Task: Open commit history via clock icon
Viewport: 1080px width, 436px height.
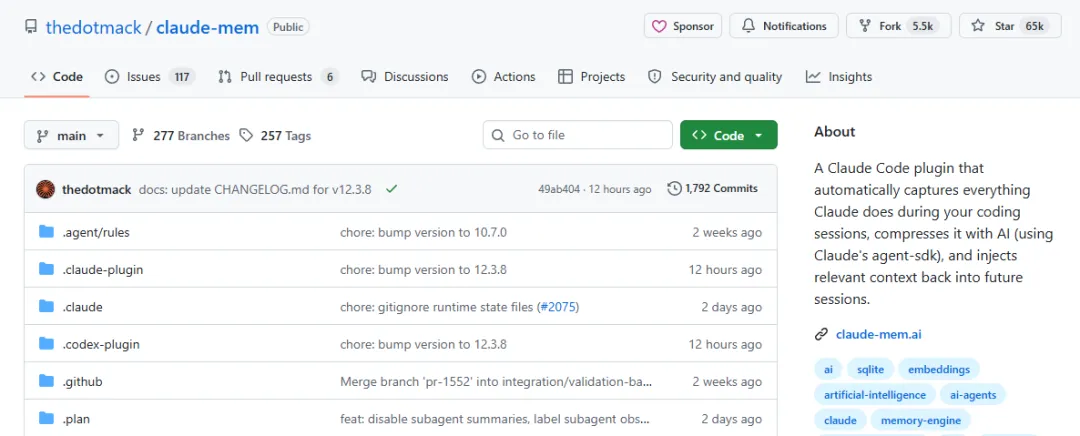Action: click(674, 189)
